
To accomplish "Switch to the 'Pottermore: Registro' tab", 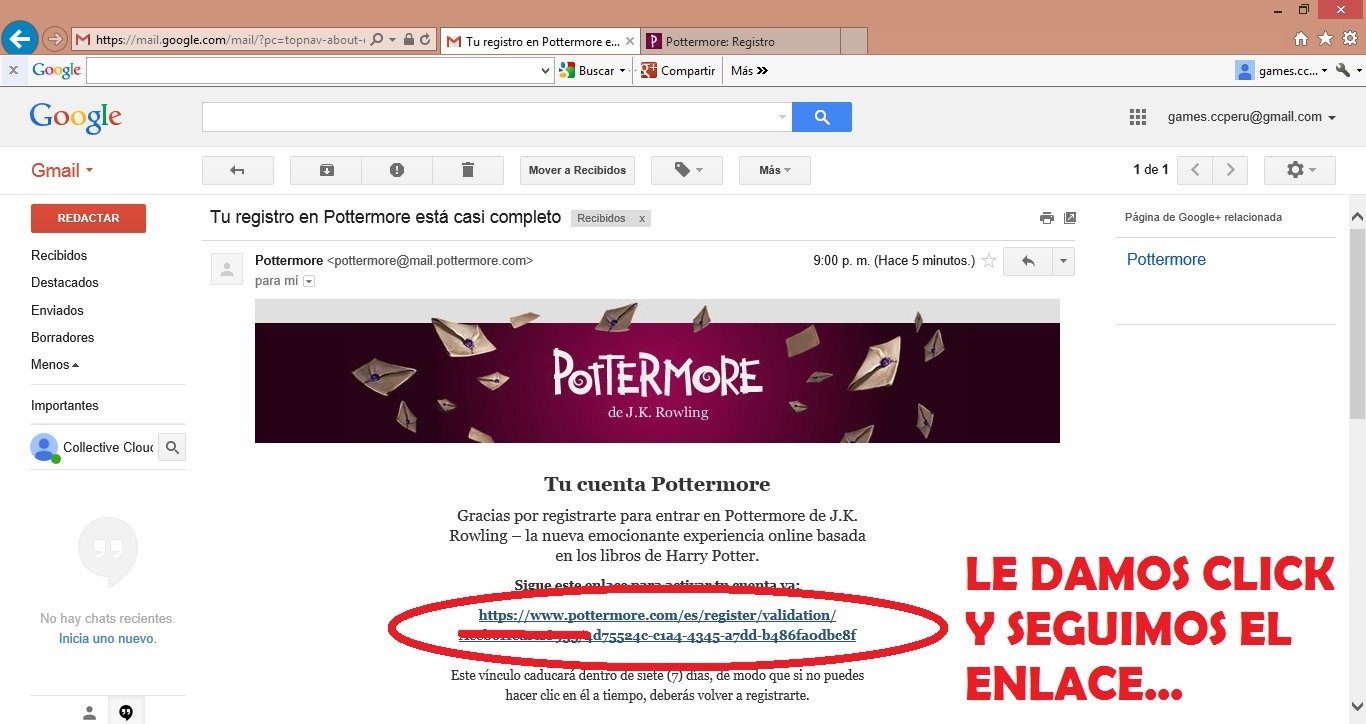I will (739, 41).
